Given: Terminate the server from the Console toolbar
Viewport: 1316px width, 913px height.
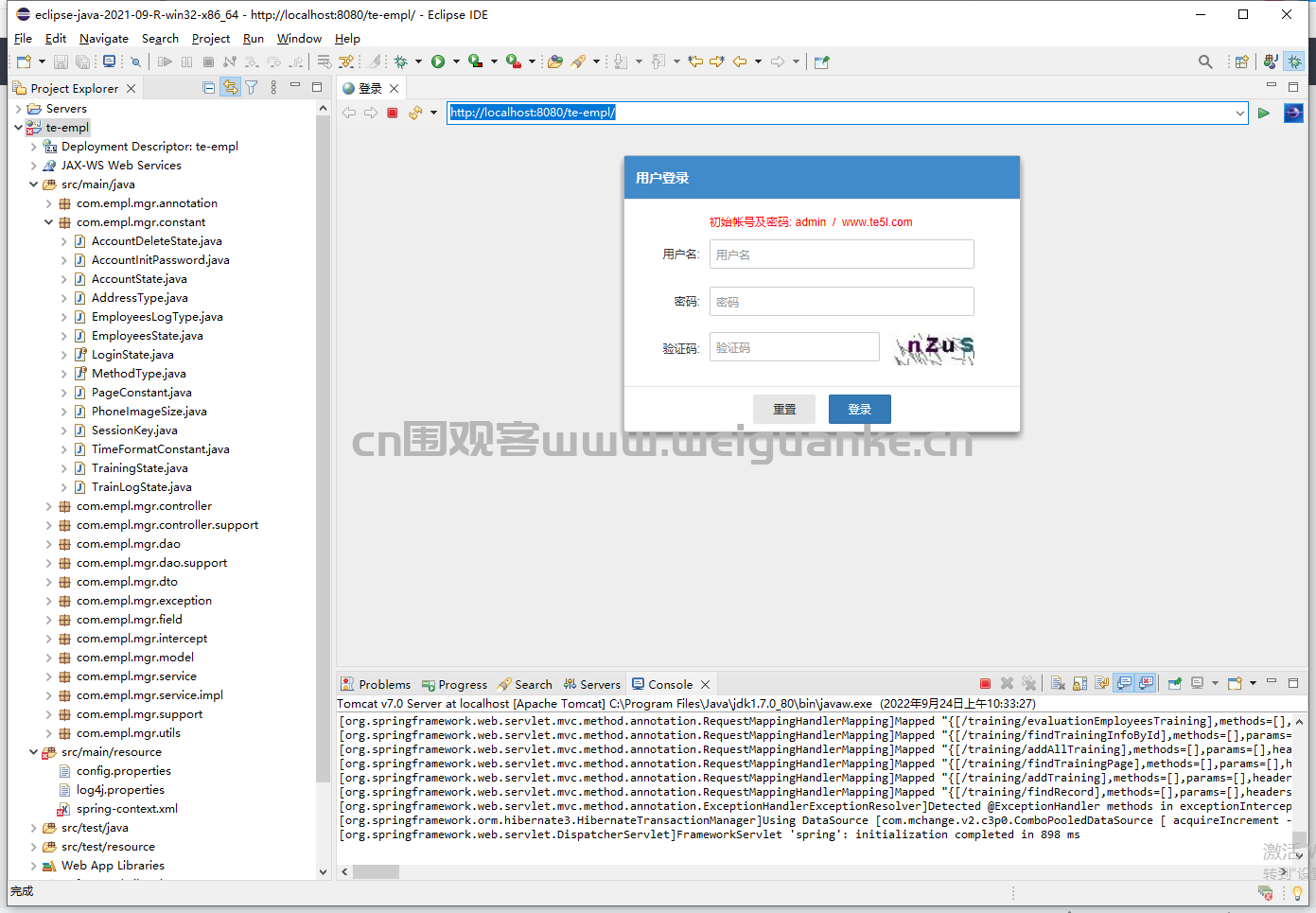Looking at the screenshot, I should coord(985,683).
